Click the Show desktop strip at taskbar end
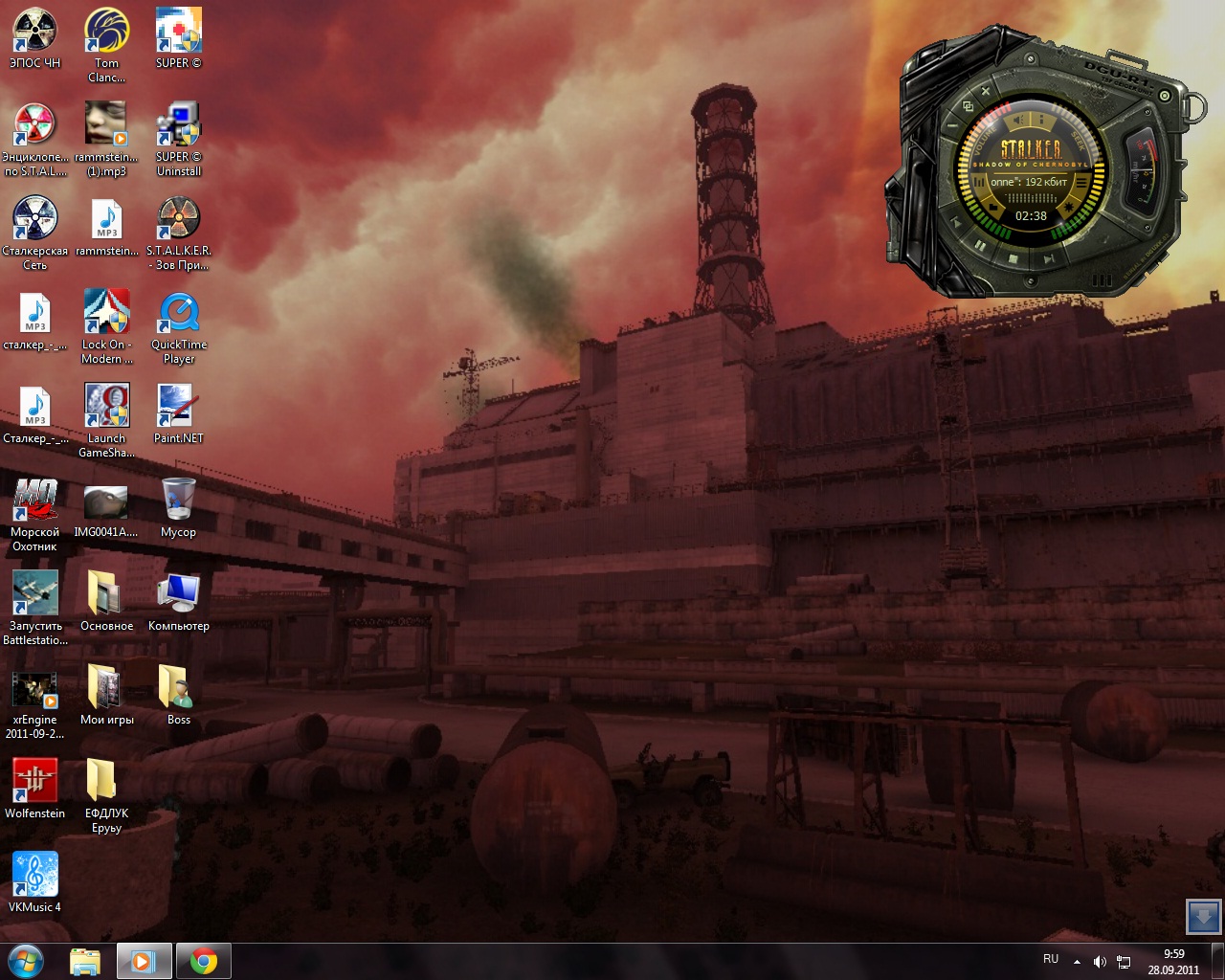This screenshot has width=1225, height=980. pos(1217,961)
